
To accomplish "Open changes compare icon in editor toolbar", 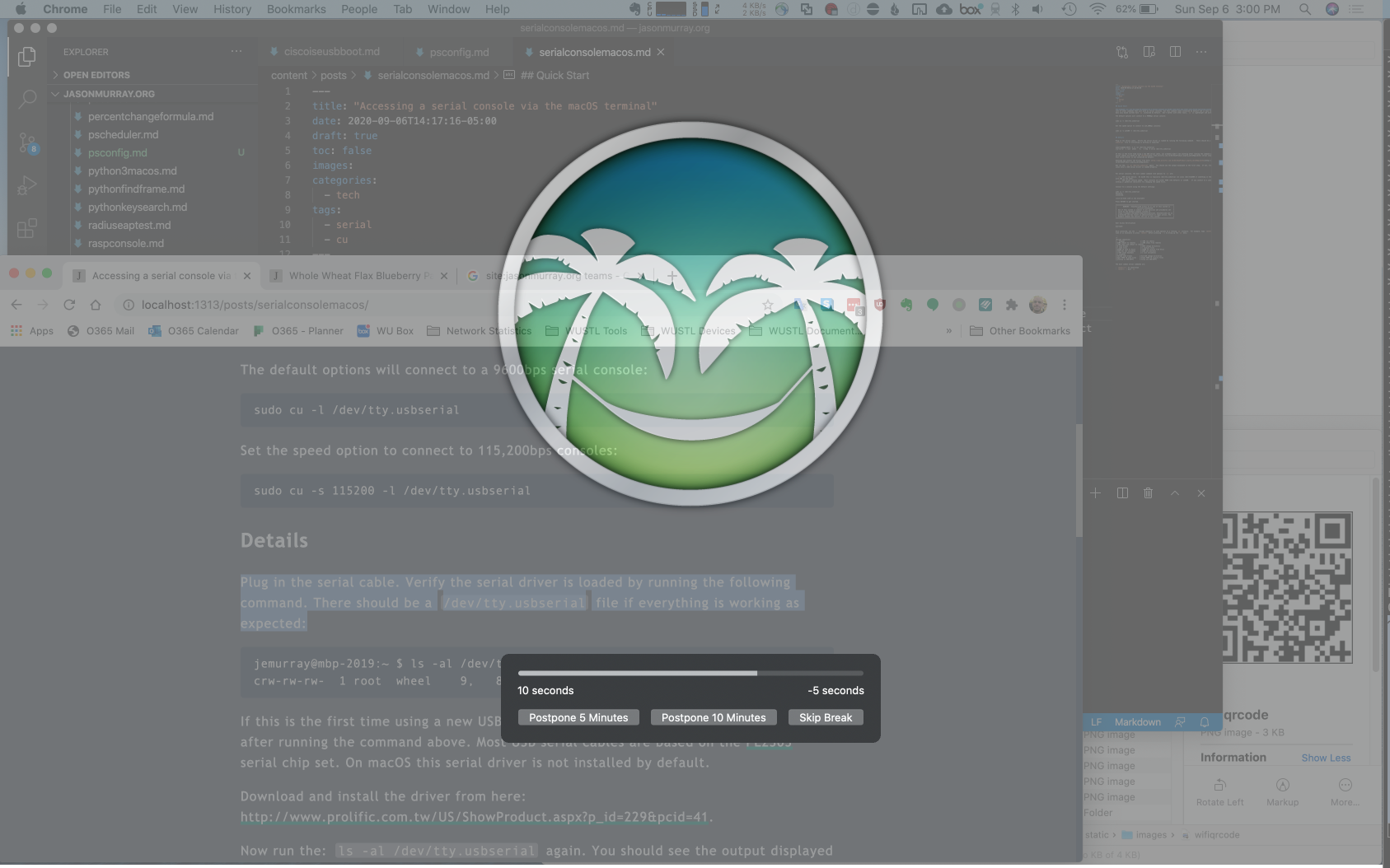I will 1122,52.
